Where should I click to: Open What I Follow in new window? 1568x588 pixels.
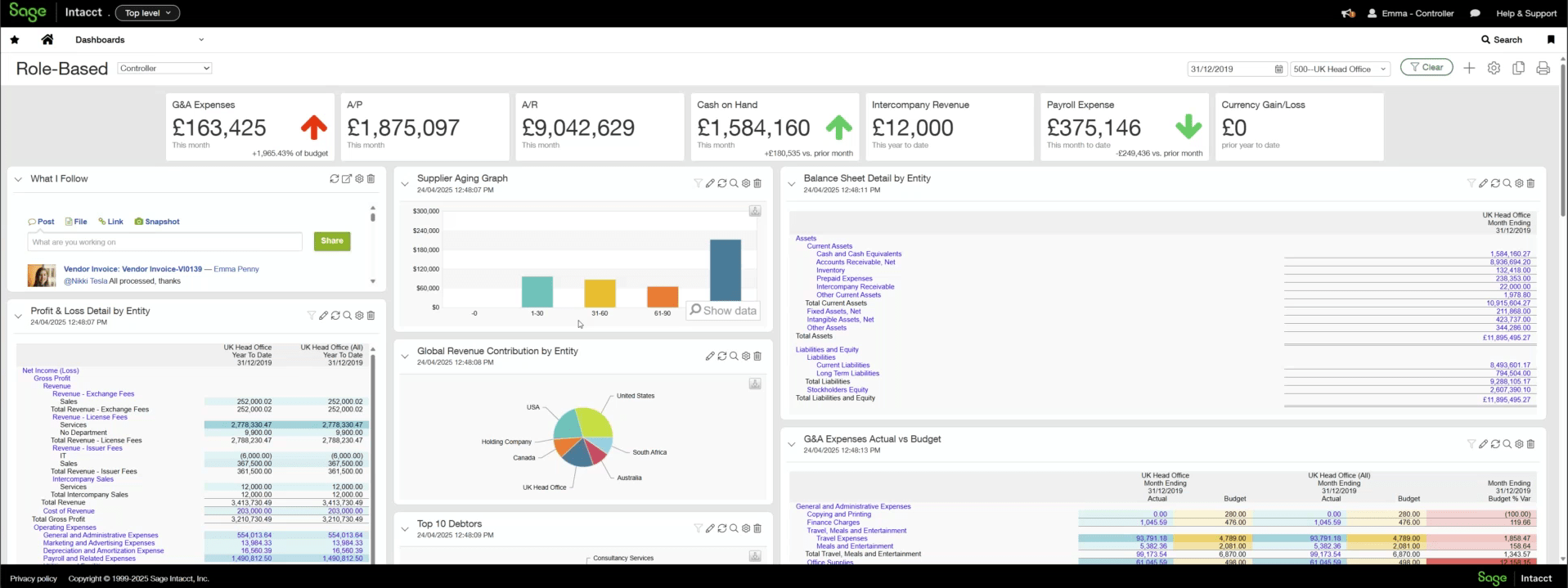coord(347,178)
